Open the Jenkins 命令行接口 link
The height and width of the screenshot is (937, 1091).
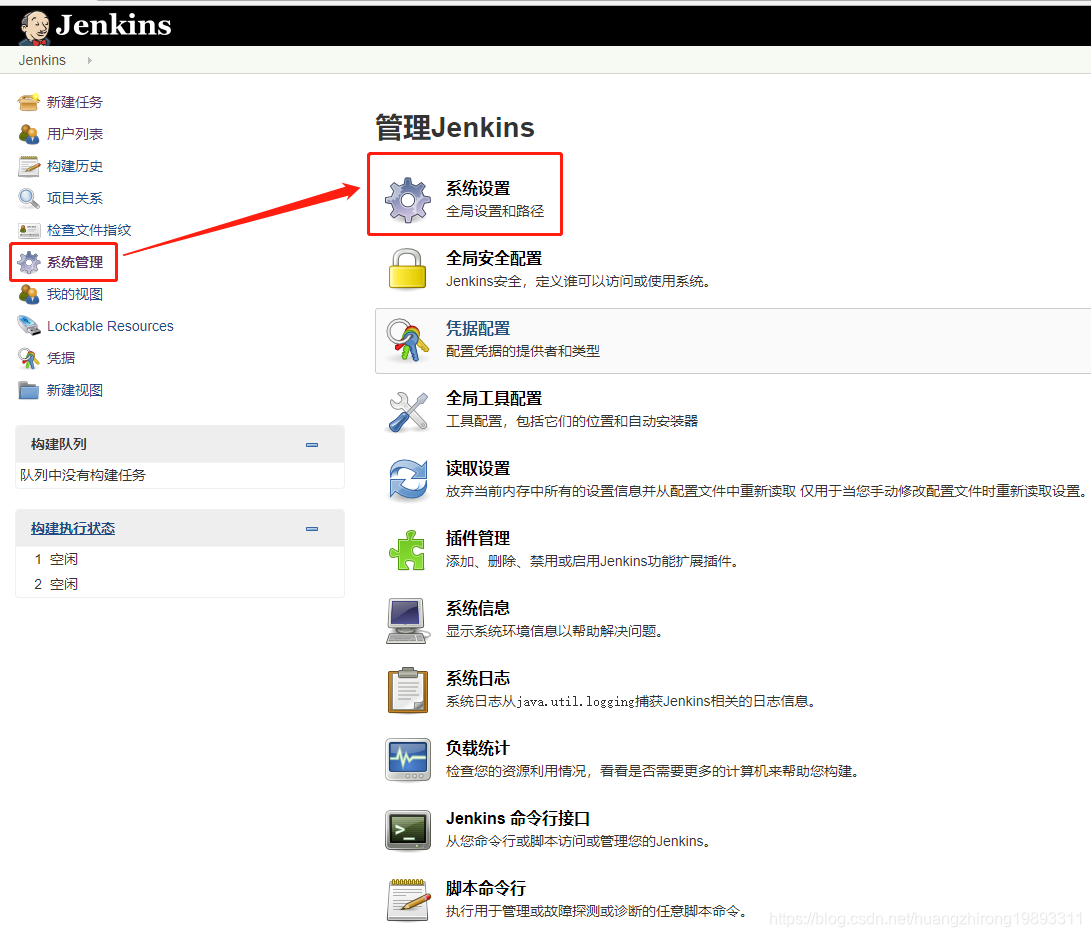pos(518,819)
